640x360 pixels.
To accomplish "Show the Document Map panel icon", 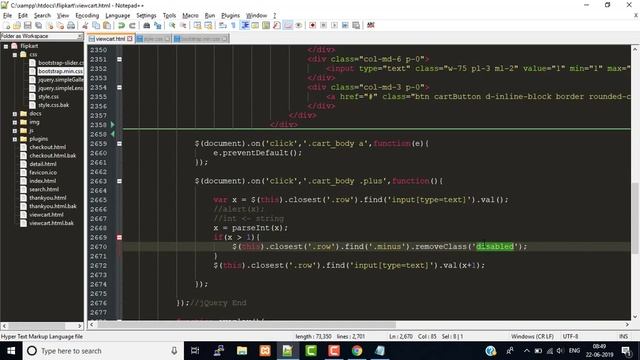I will coord(266,25).
